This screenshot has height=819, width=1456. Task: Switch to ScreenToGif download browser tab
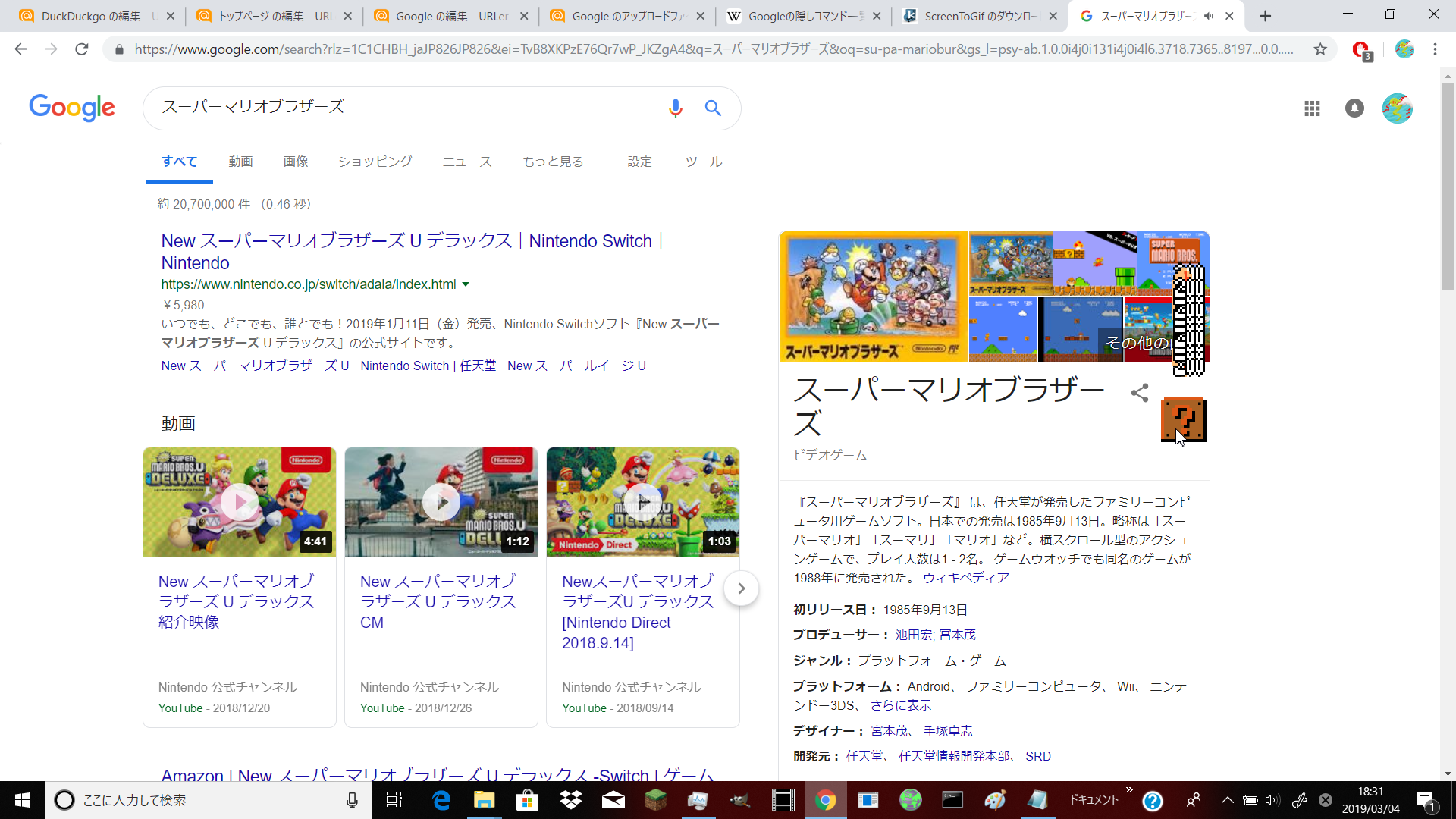978,16
